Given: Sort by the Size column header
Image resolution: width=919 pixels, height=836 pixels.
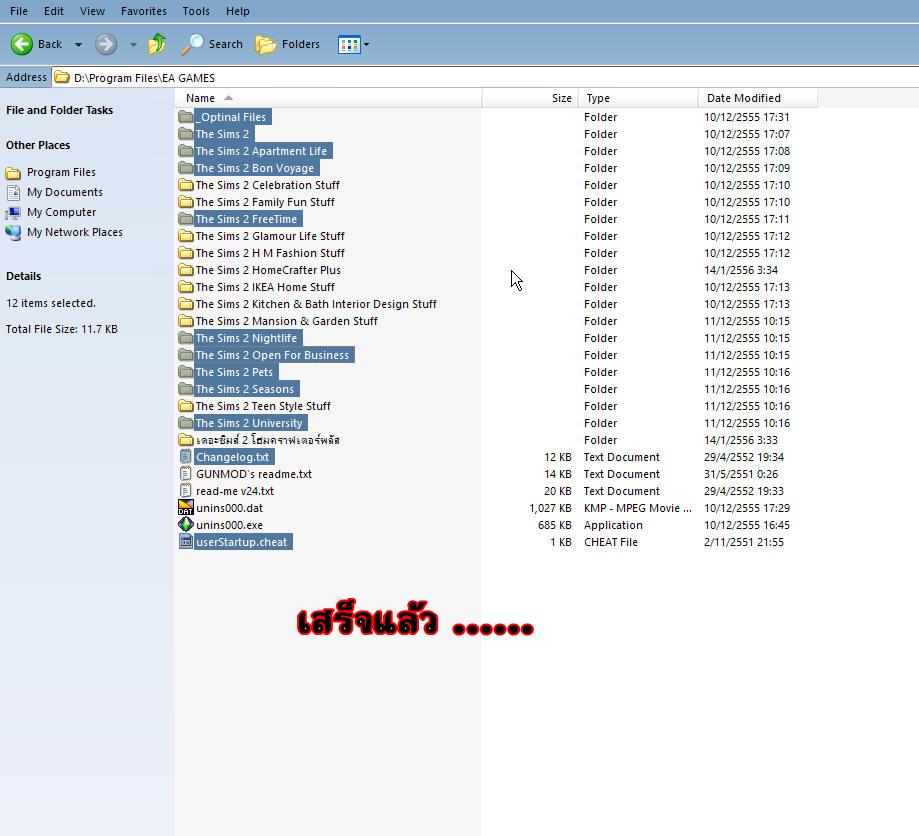Looking at the screenshot, I should point(530,98).
